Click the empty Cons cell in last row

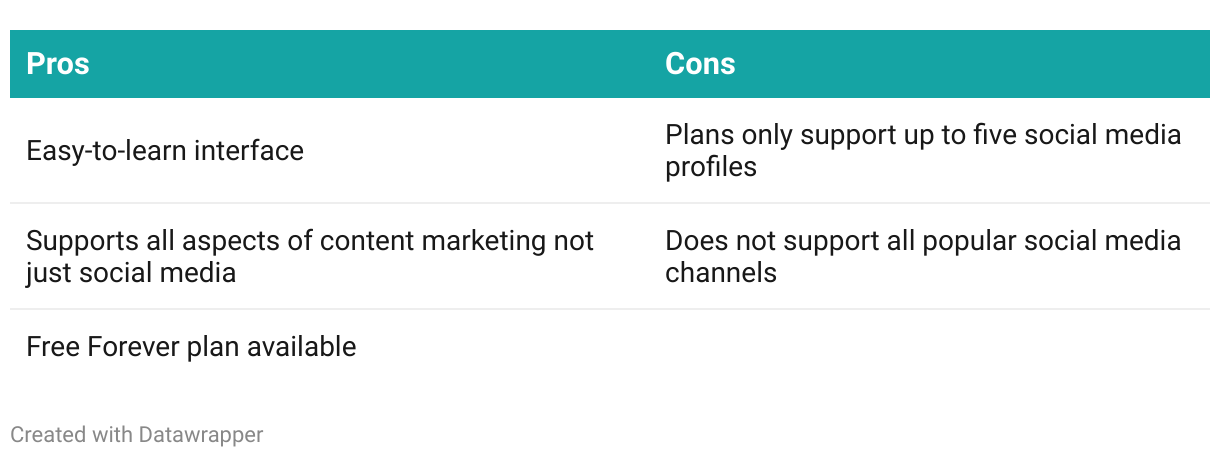pos(929,347)
